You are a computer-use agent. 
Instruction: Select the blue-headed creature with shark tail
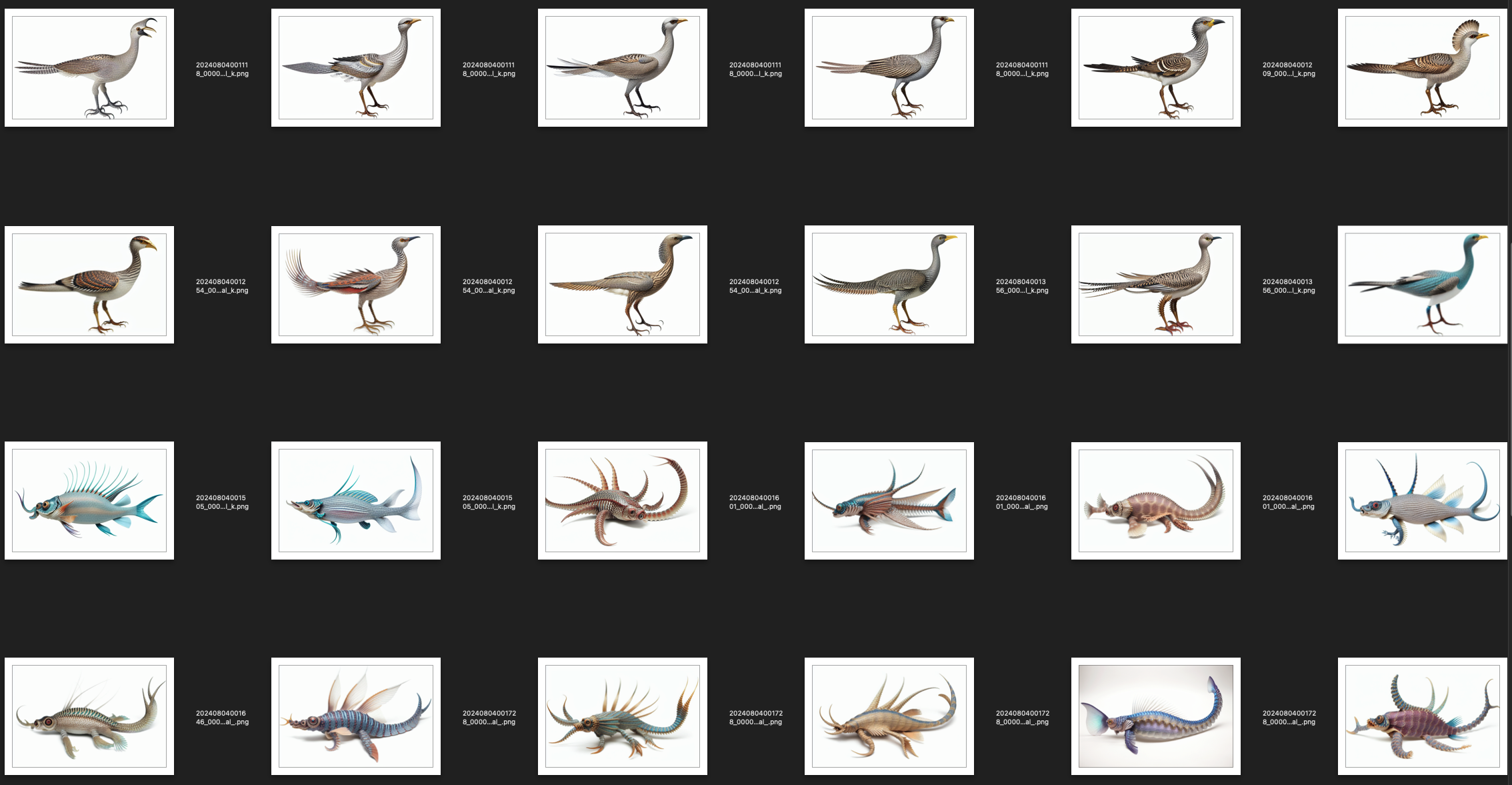click(x=889, y=500)
